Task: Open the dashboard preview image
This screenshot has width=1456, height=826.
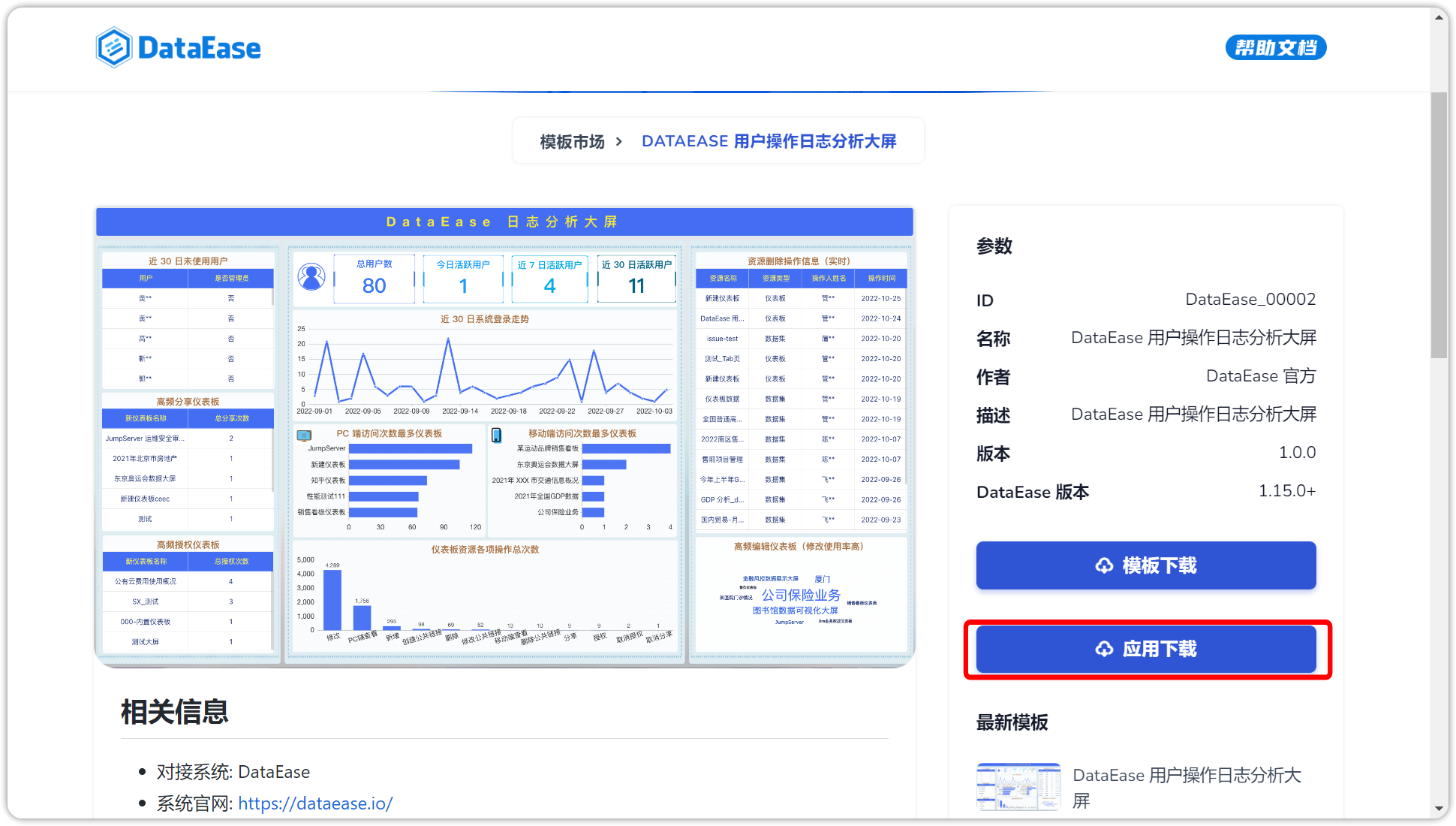Action: 504,436
